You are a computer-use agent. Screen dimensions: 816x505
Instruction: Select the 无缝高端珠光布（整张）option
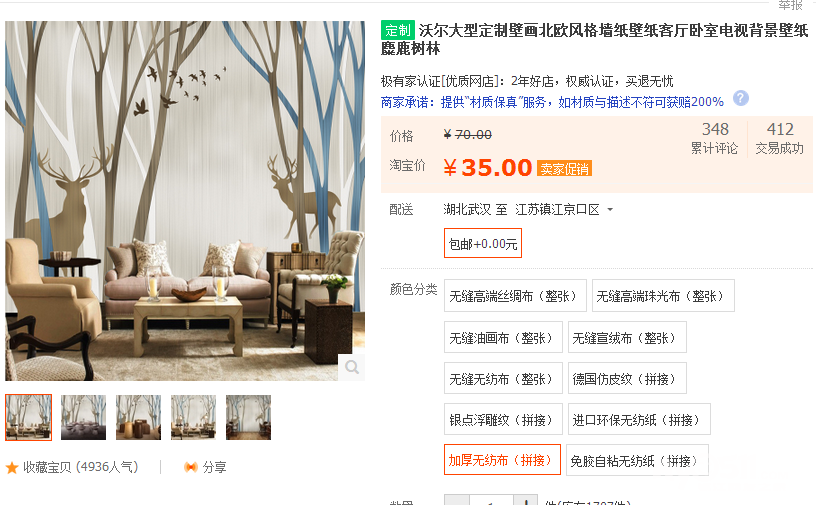click(x=663, y=296)
